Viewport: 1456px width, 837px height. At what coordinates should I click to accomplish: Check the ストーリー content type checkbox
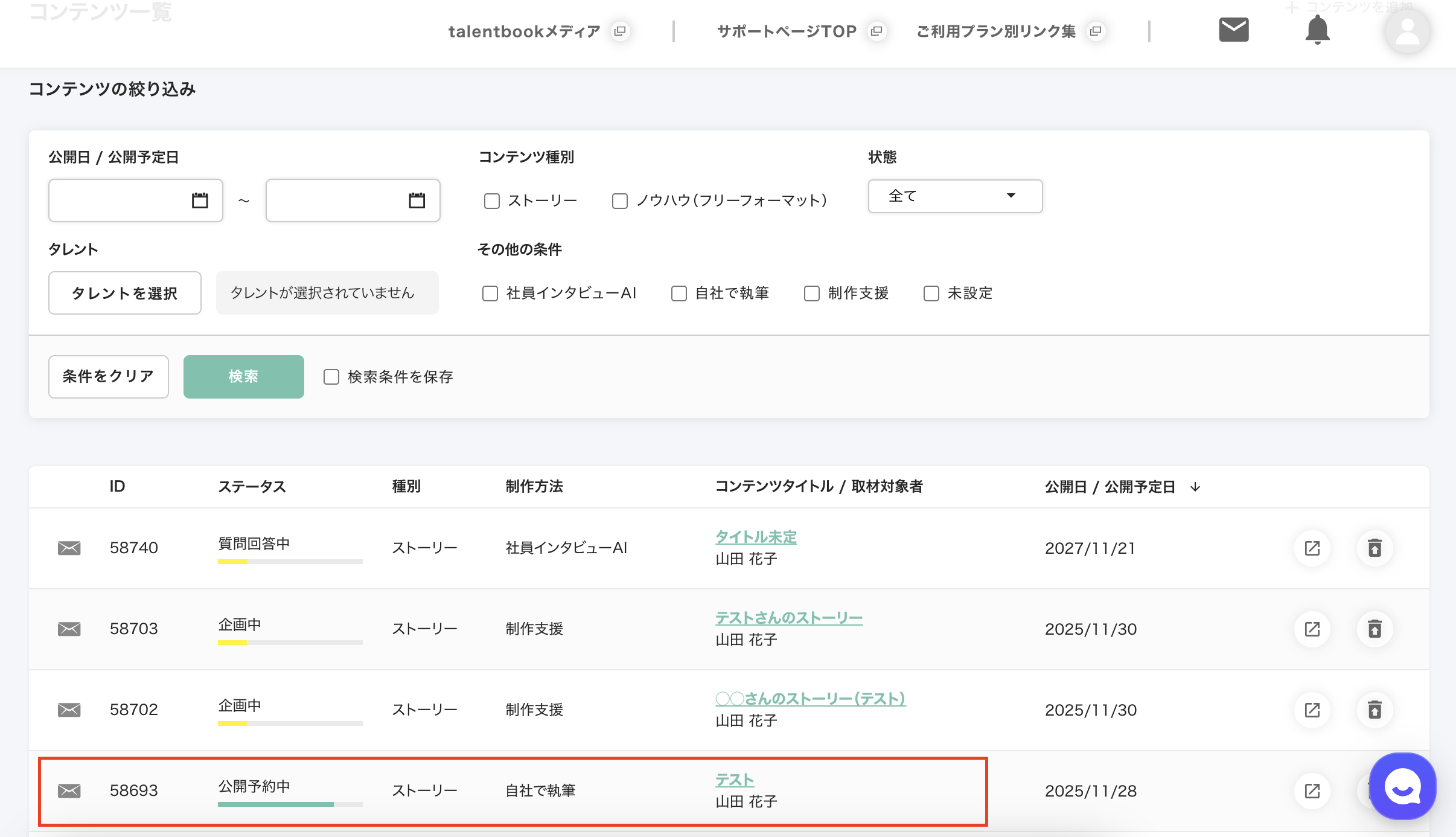click(492, 200)
